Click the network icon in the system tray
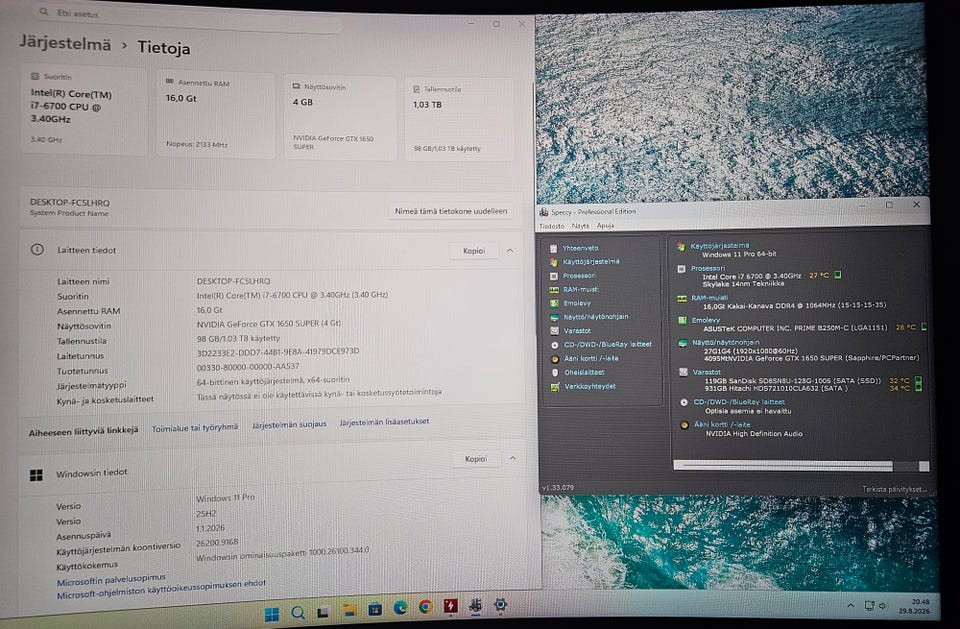Image resolution: width=960 pixels, height=629 pixels. click(x=869, y=606)
